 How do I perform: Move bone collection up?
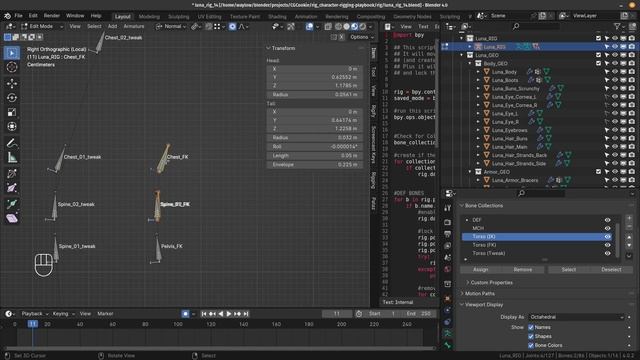629,237
